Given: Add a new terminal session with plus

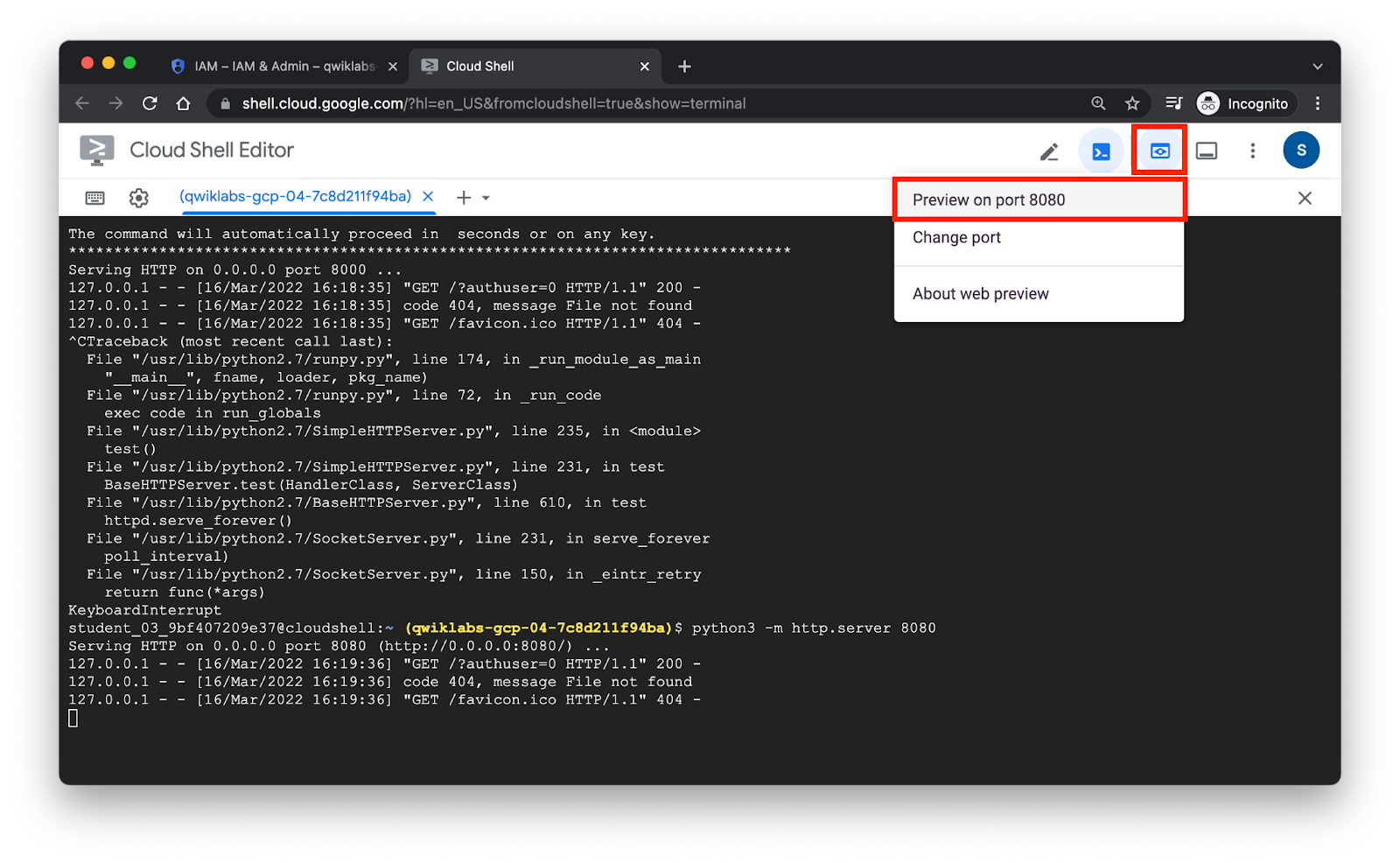Looking at the screenshot, I should coord(464,198).
